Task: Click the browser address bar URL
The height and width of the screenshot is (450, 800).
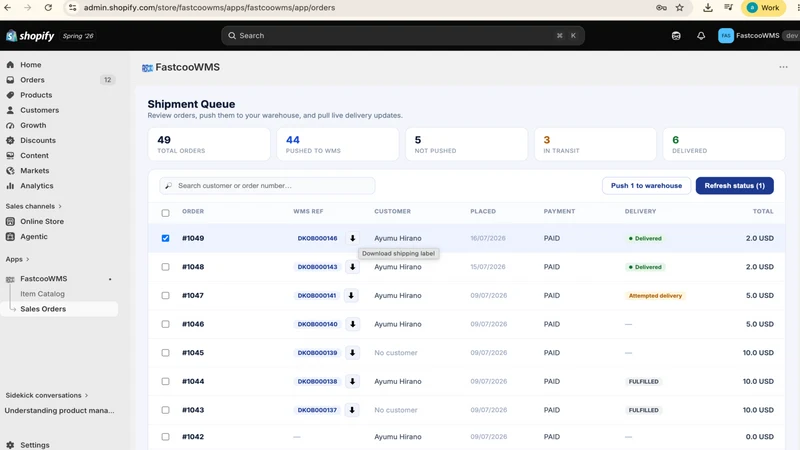Action: 209,8
